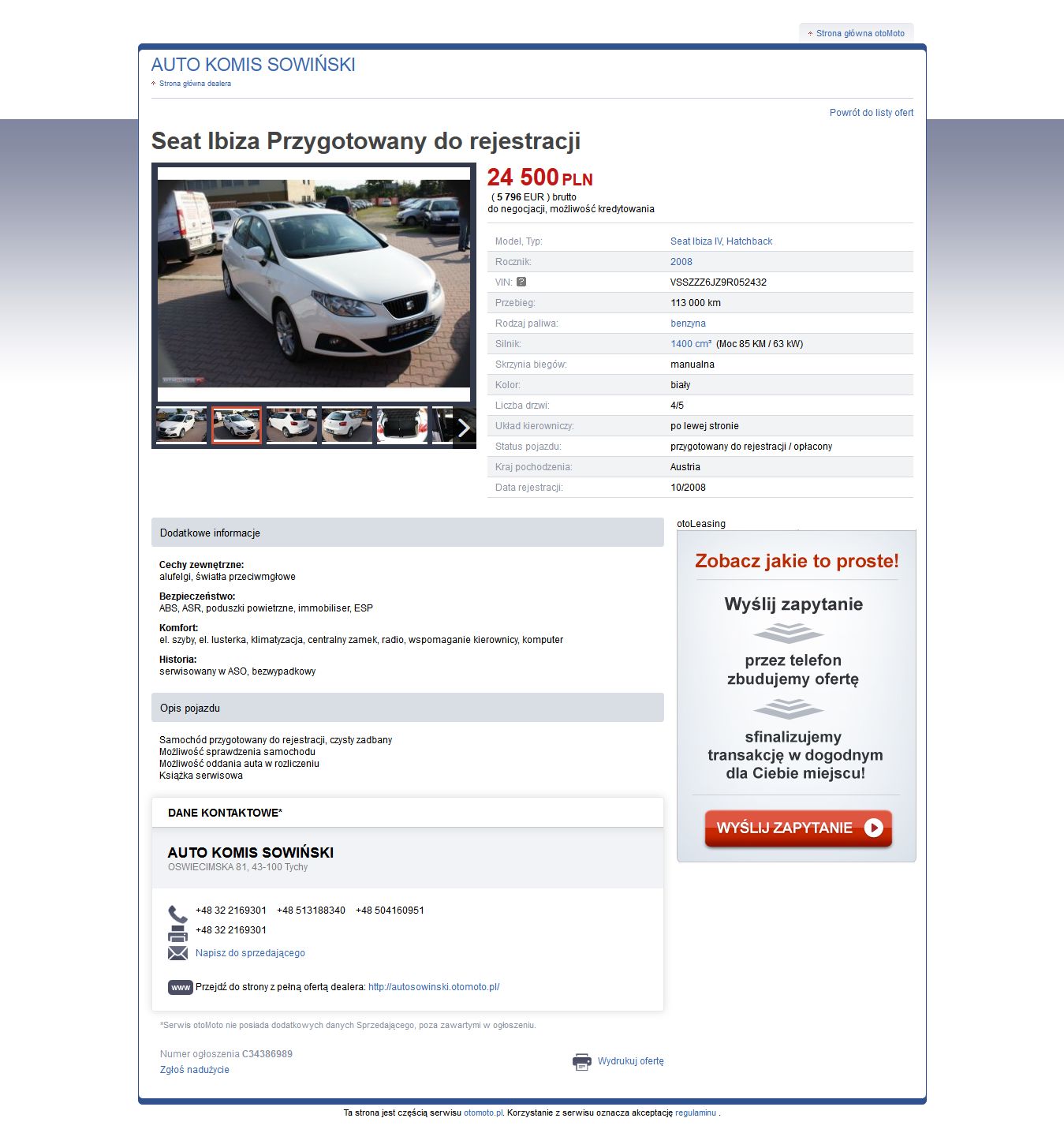Image resolution: width=1064 pixels, height=1148 pixels.
Task: Click the VIN help question mark icon
Action: (521, 282)
